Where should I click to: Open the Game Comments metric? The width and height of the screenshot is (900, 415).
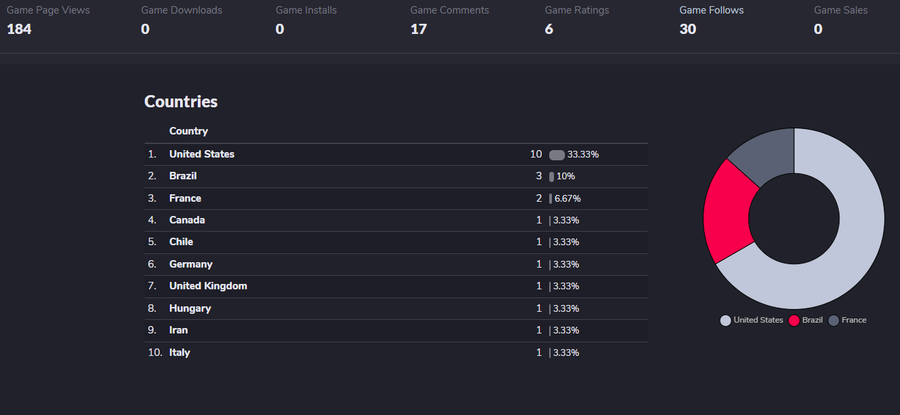(x=449, y=19)
